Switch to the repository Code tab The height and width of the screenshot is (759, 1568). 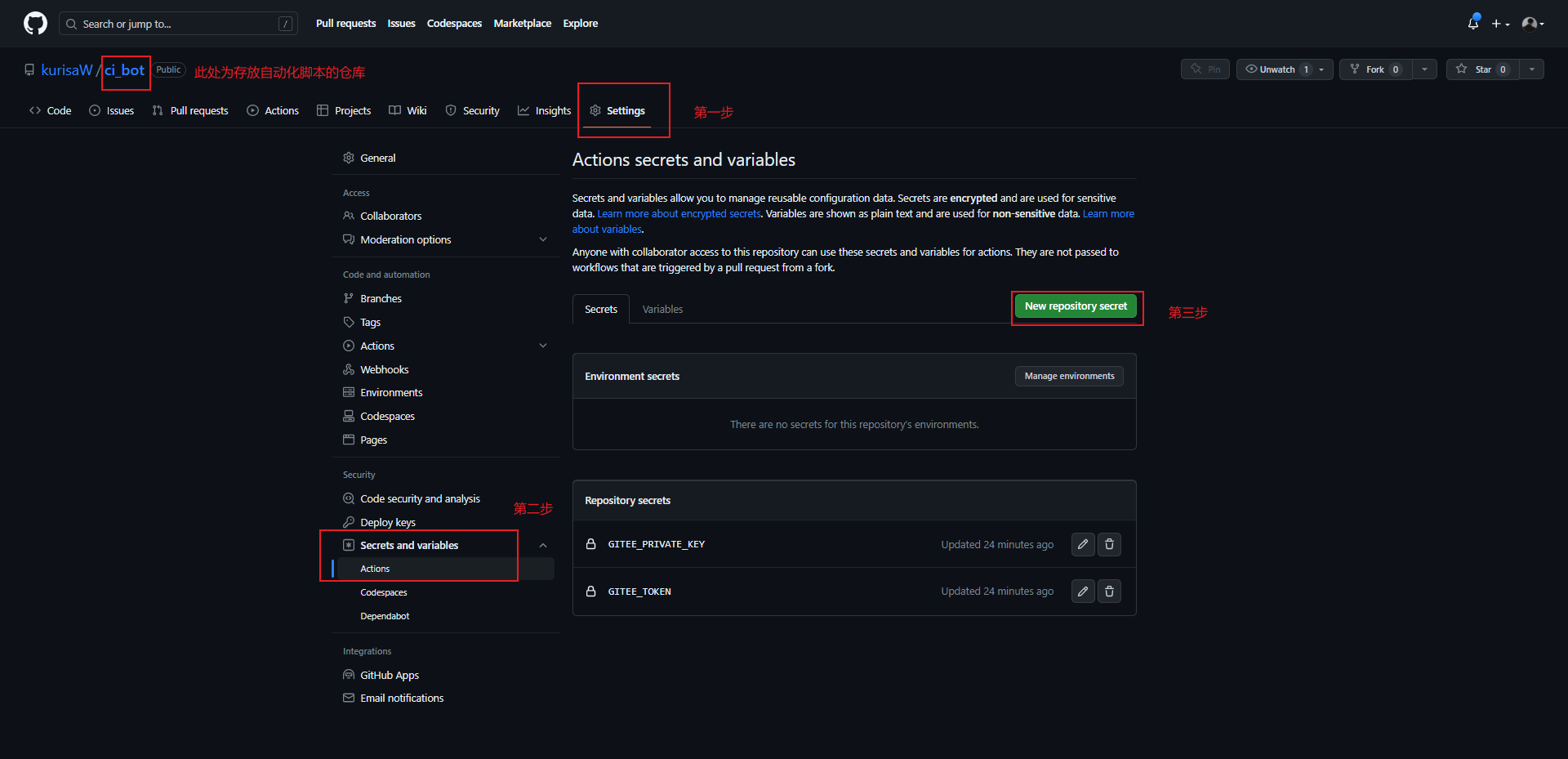(x=50, y=110)
